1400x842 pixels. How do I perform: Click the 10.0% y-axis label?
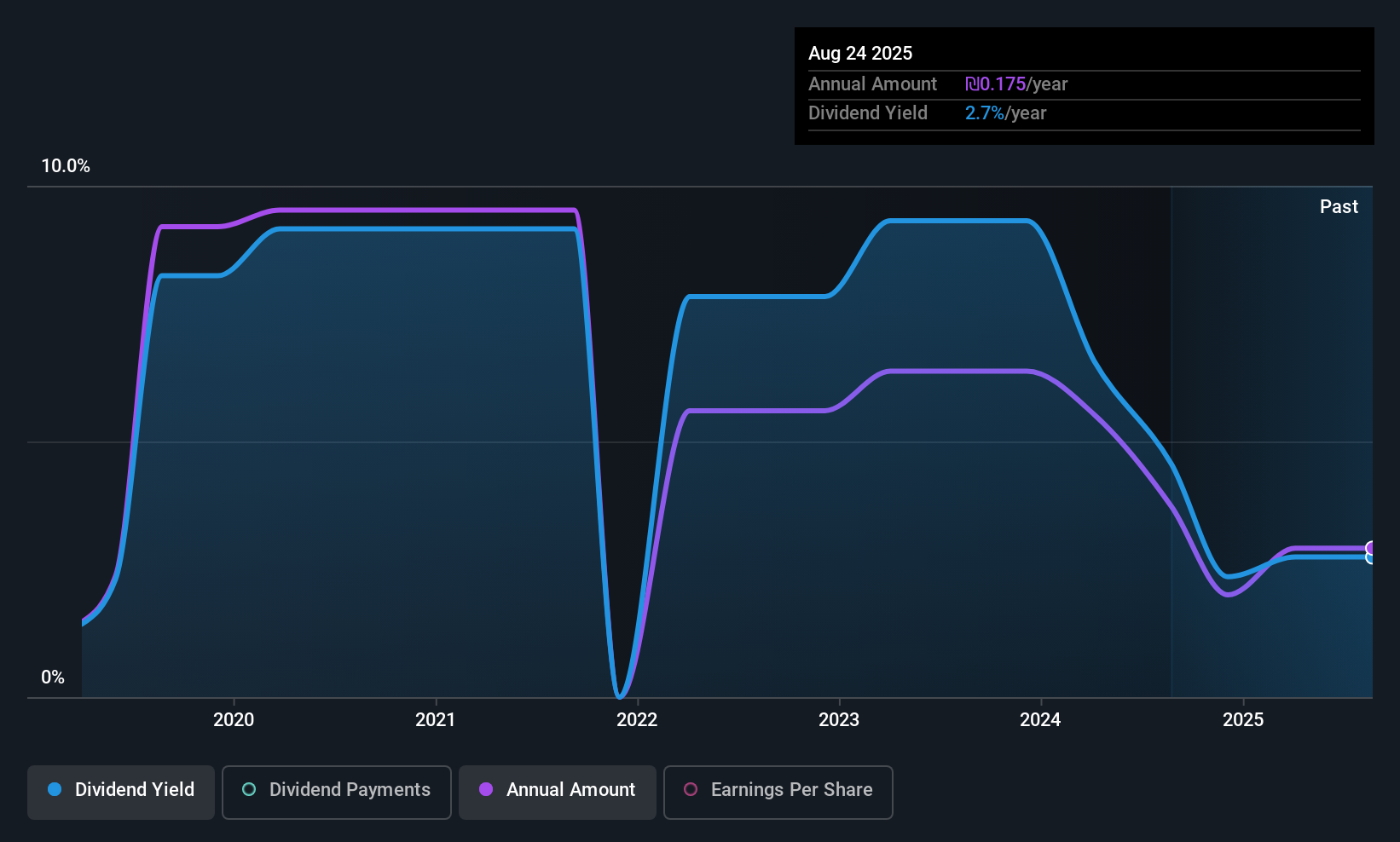pyautogui.click(x=66, y=165)
